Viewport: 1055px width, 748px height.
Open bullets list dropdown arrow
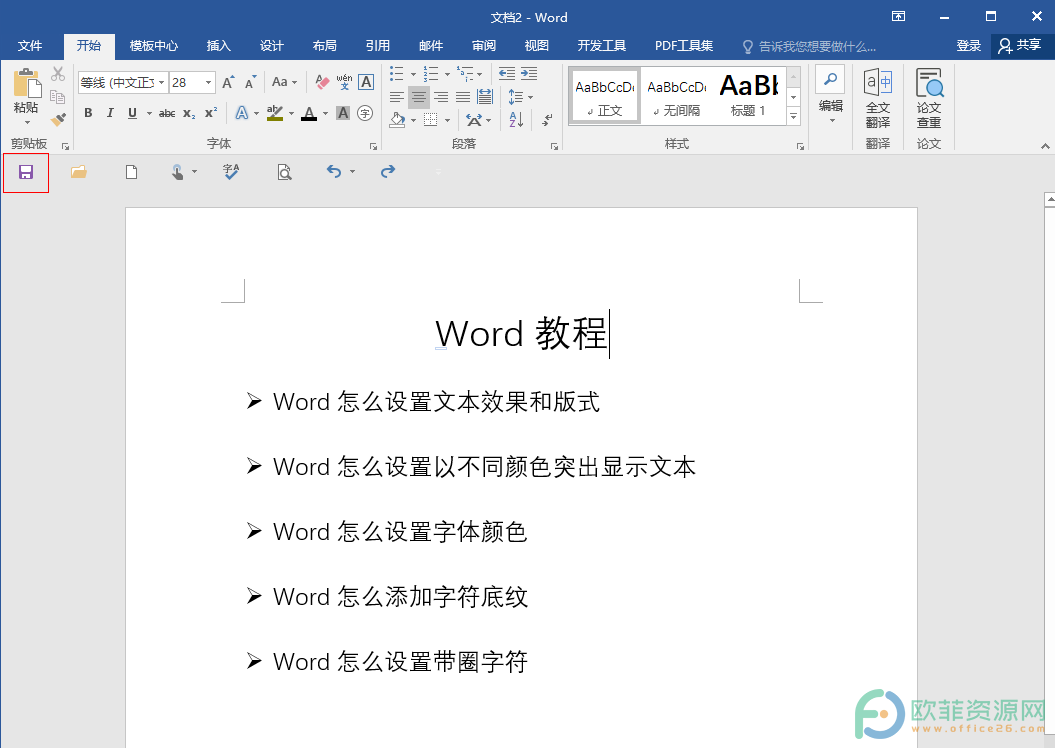(x=413, y=74)
